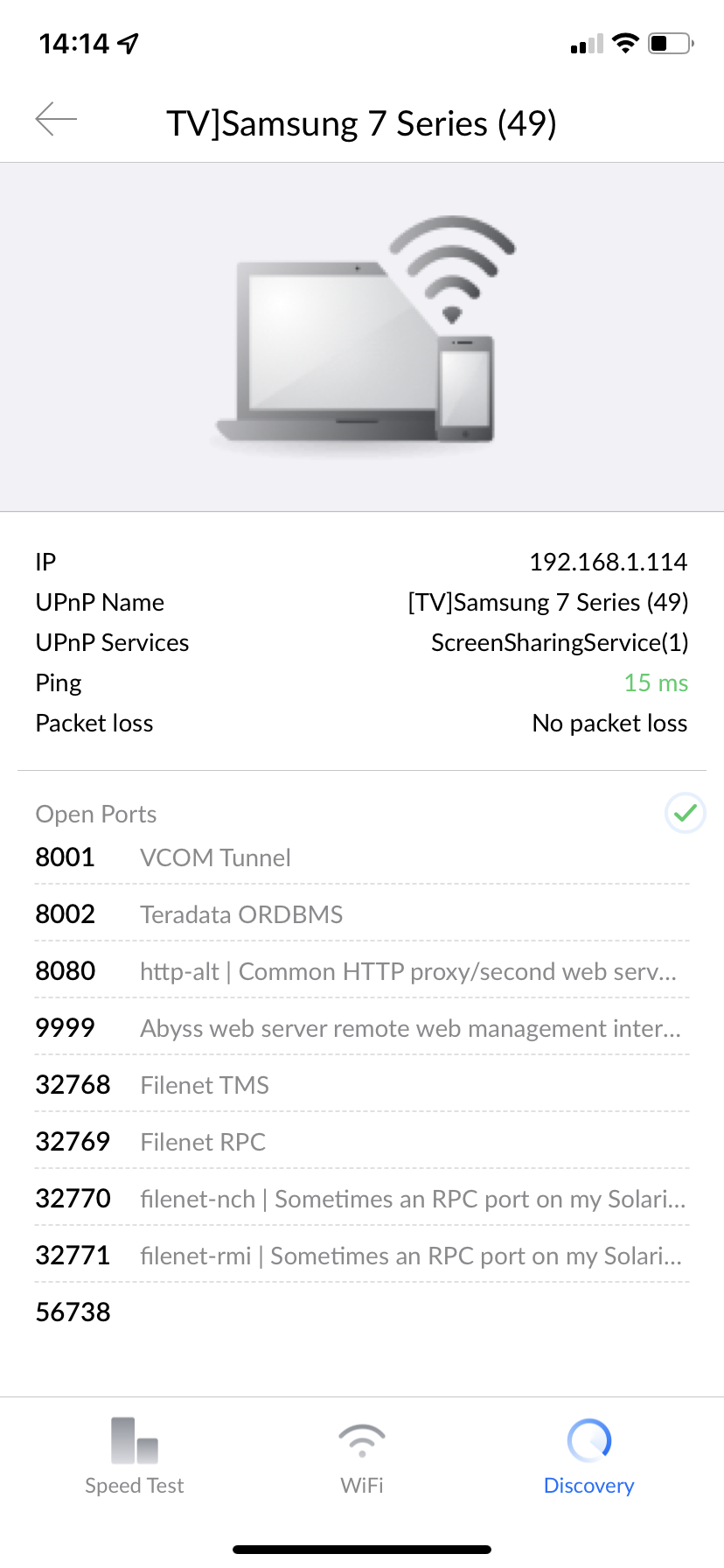Switch to the Discovery tab
The image size is (724, 1568).
coord(588,1452)
